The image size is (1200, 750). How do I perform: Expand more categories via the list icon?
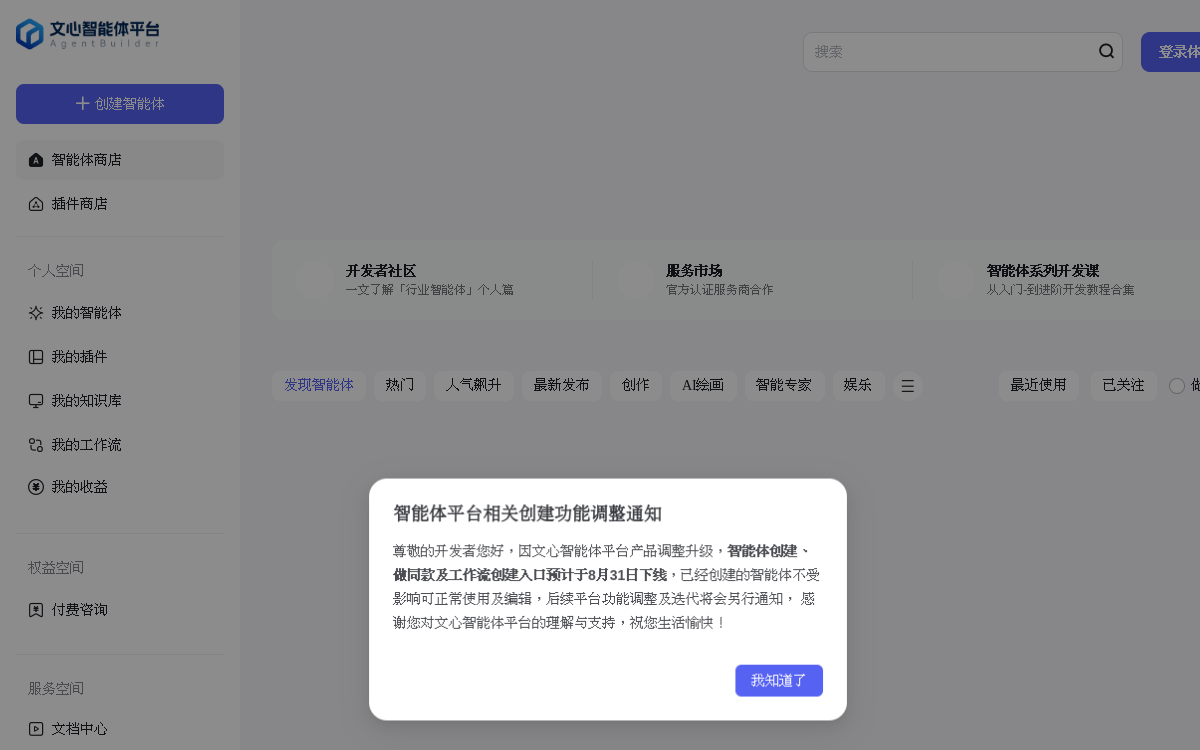click(907, 386)
